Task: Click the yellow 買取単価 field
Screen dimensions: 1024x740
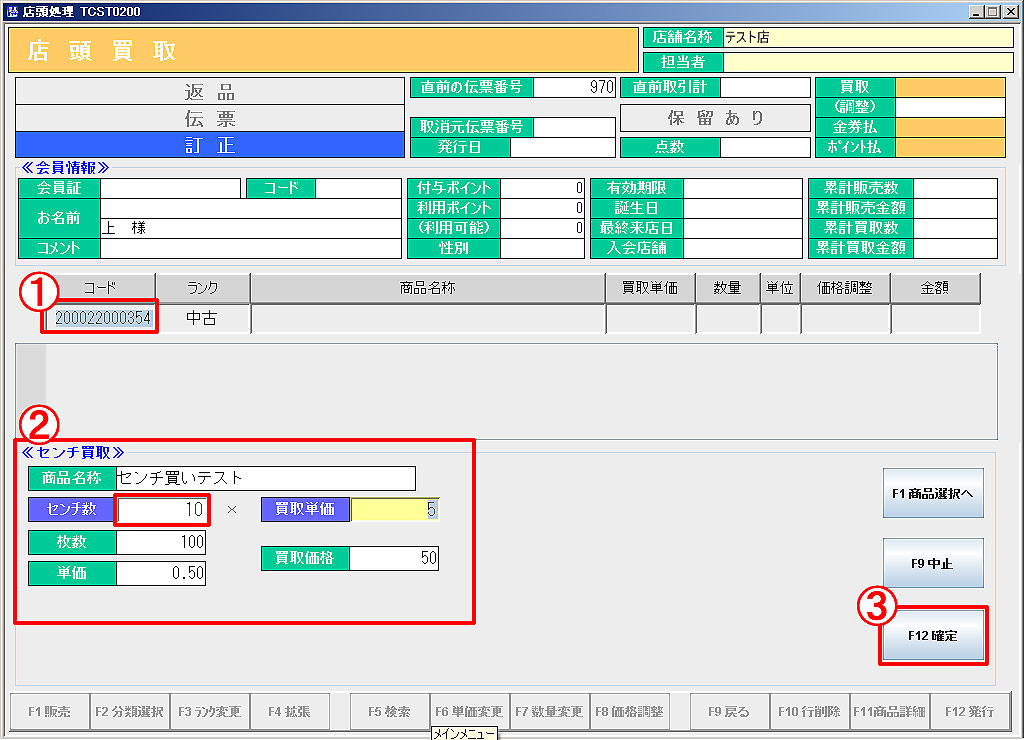Action: [394, 509]
